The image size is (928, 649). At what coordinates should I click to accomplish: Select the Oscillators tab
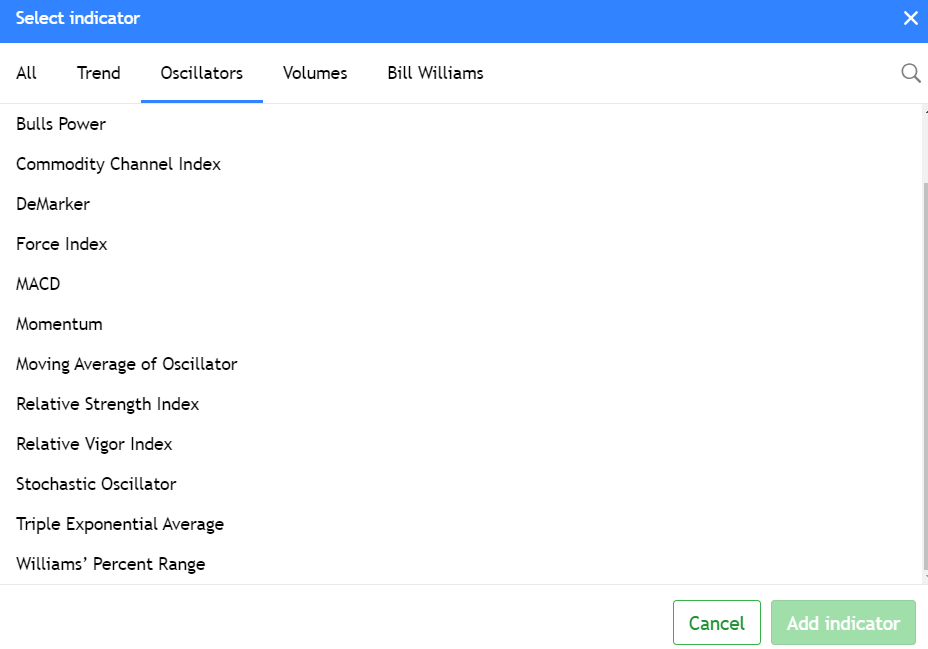coord(202,73)
